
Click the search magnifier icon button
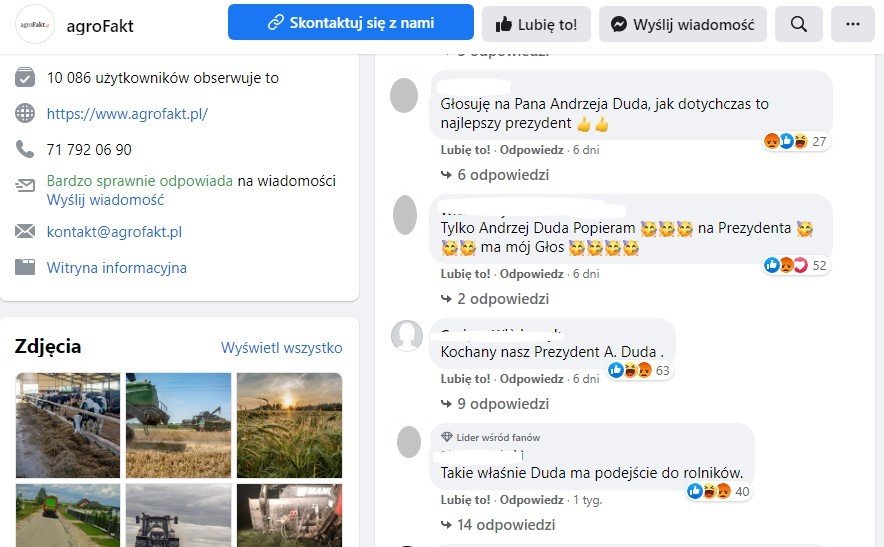pyautogui.click(x=798, y=24)
